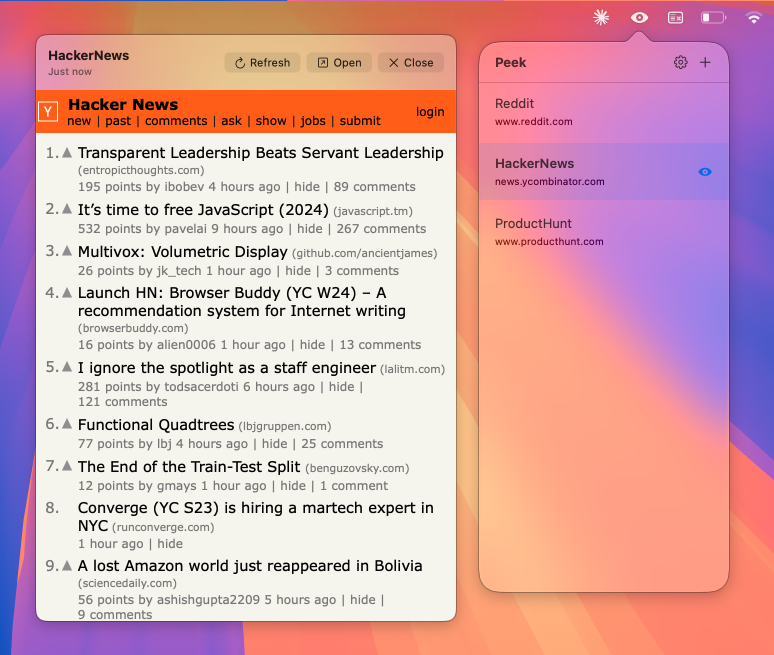Refresh the HackerNews preview

(262, 63)
